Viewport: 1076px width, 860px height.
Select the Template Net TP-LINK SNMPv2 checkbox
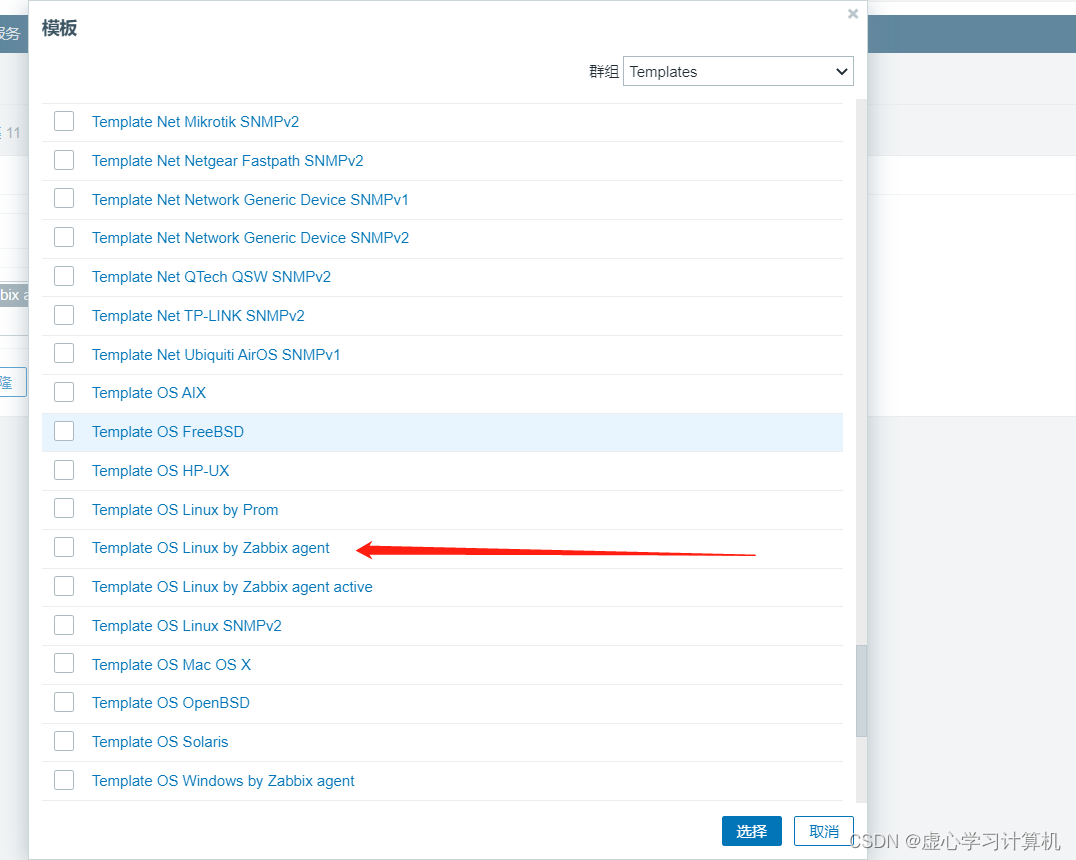click(64, 315)
